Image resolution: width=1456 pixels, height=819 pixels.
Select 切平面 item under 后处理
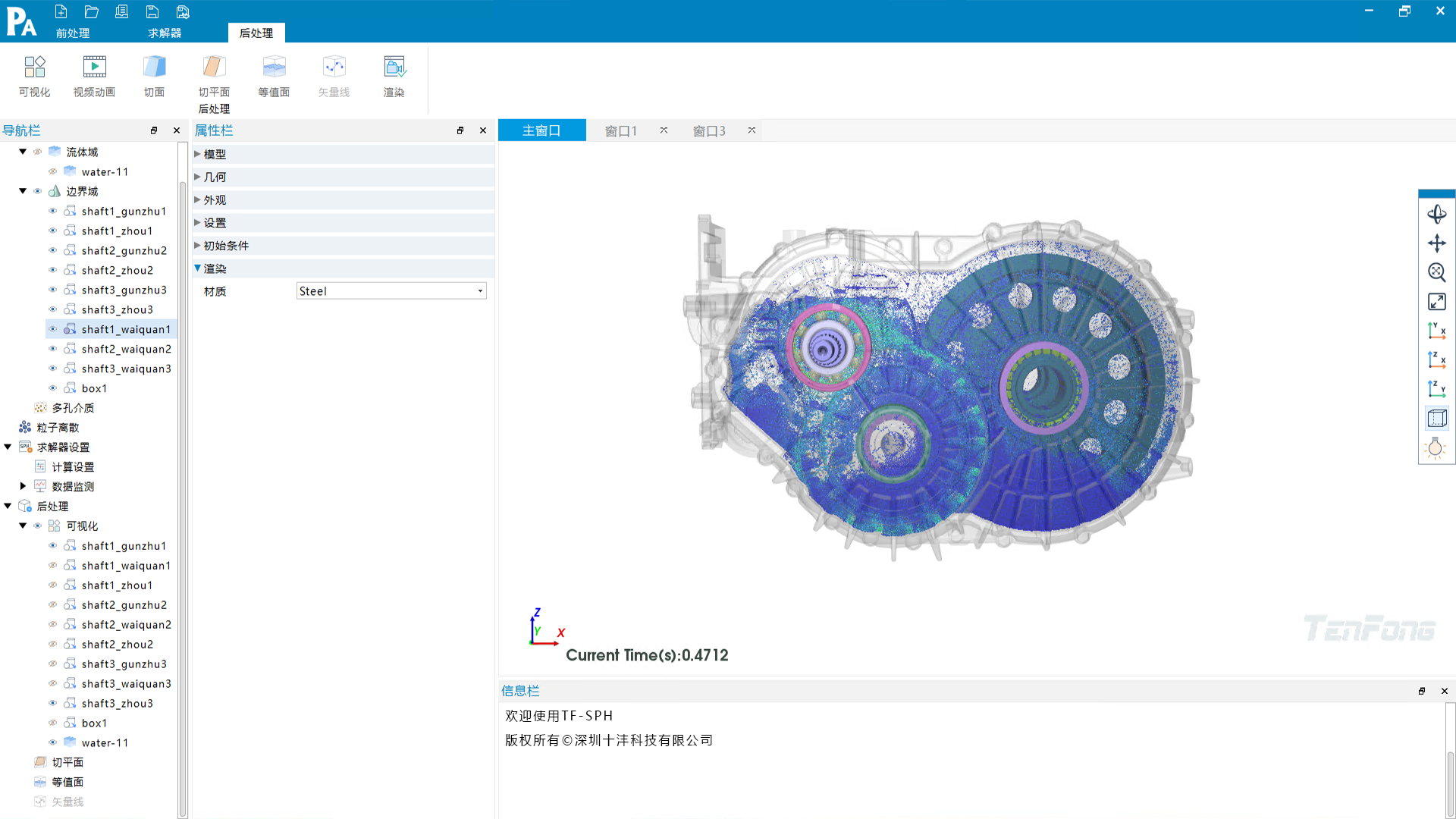click(67, 762)
